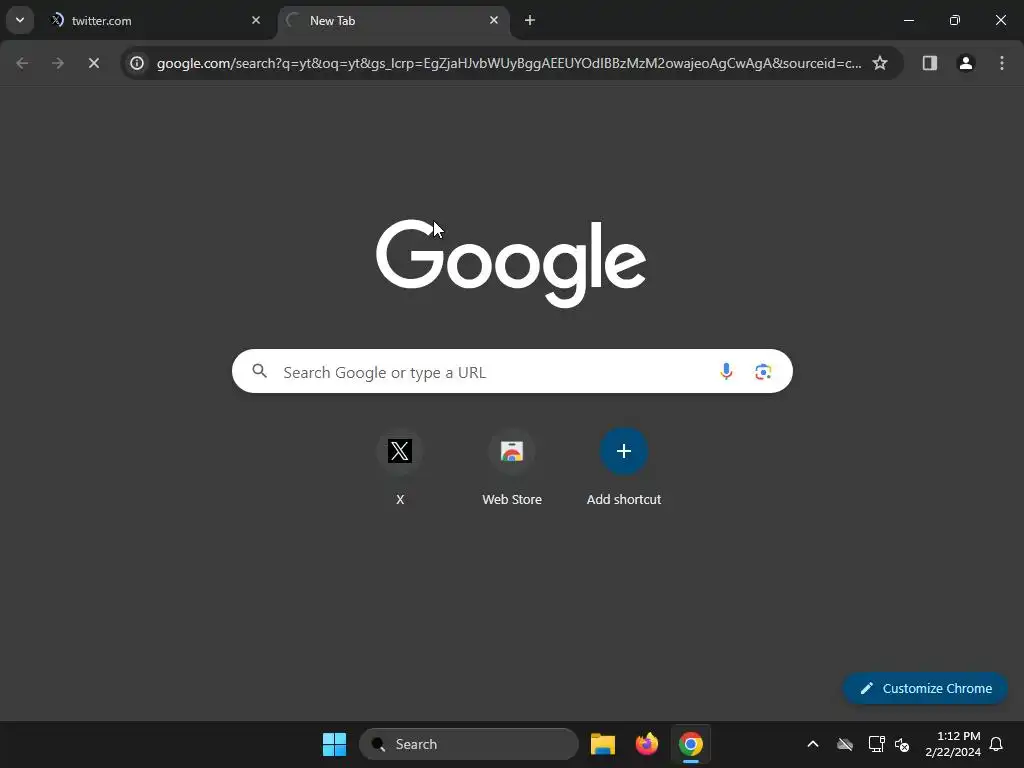1024x768 pixels.
Task: Close the twitter.com tab
Action: pyautogui.click(x=256, y=20)
